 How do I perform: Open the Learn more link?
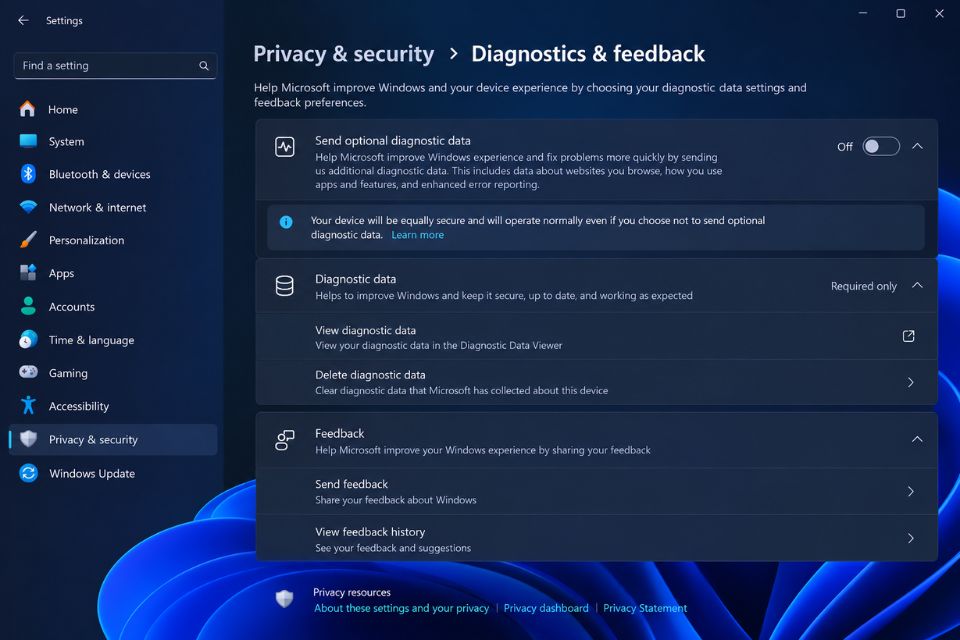[x=418, y=235]
